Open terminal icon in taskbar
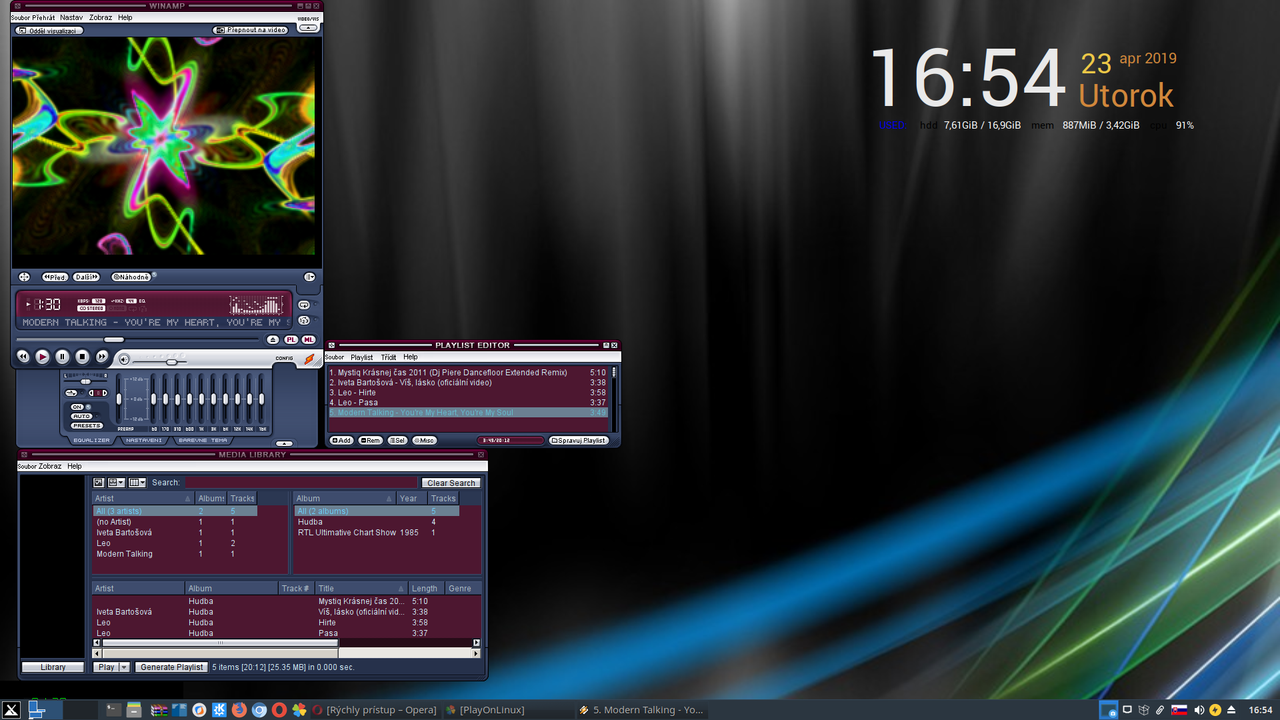This screenshot has height=720, width=1280. coord(114,709)
